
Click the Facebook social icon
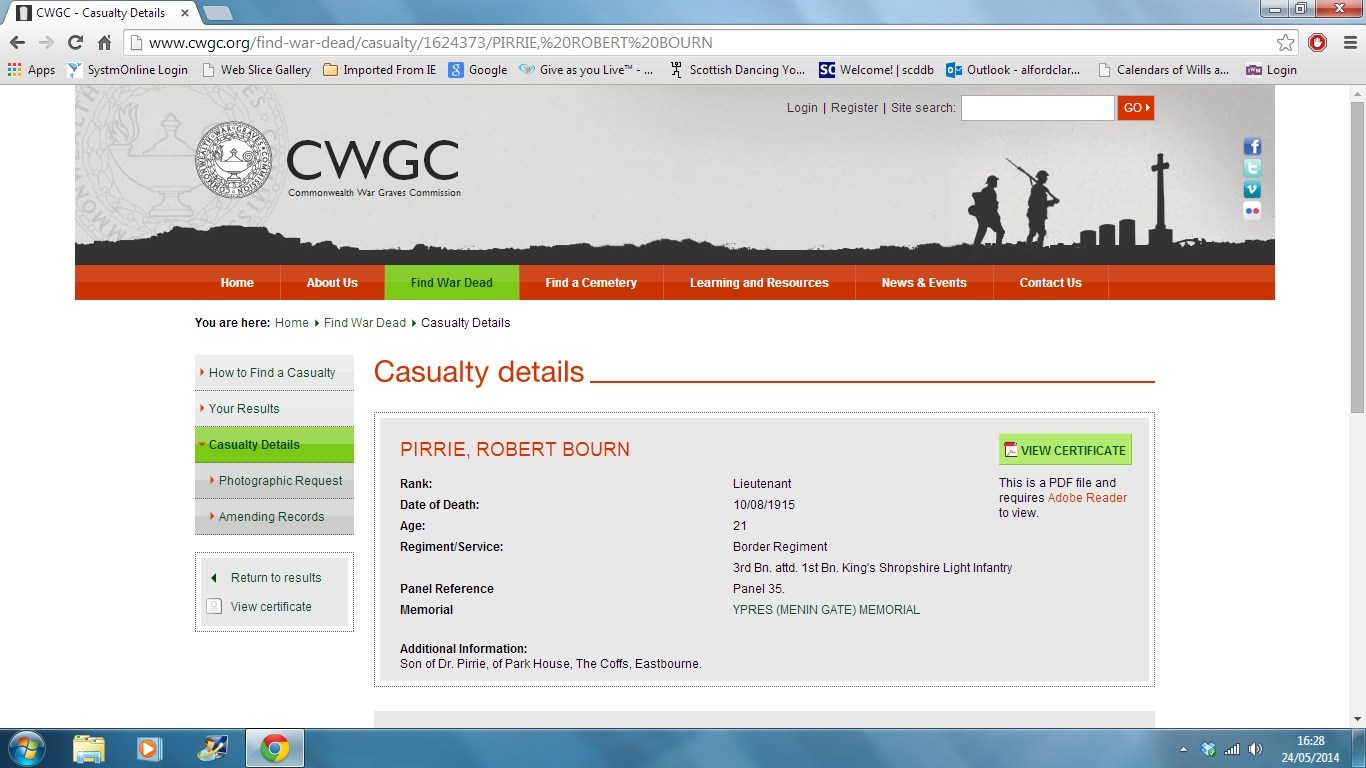1252,147
